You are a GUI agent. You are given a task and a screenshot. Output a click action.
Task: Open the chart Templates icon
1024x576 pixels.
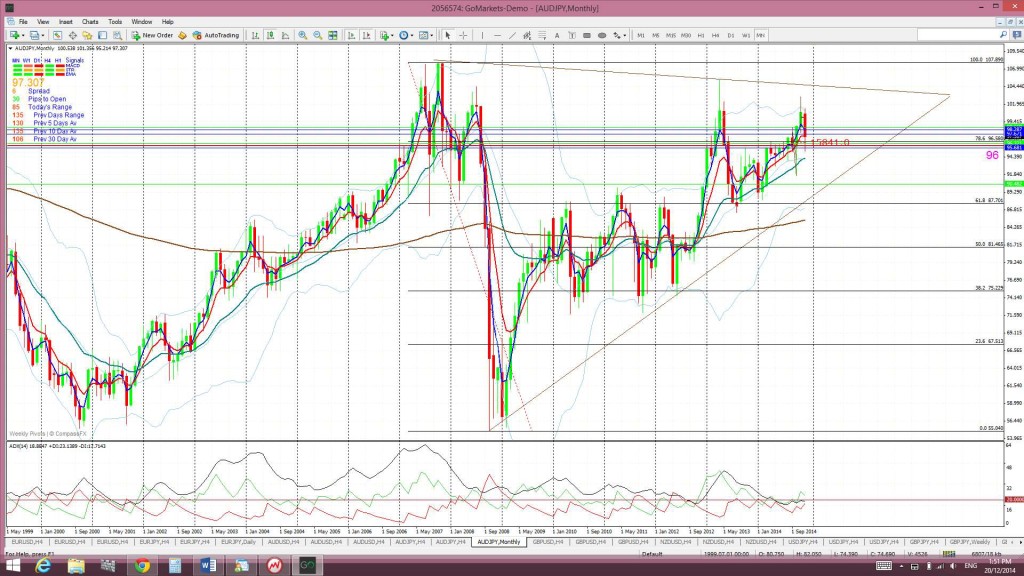tap(423, 35)
